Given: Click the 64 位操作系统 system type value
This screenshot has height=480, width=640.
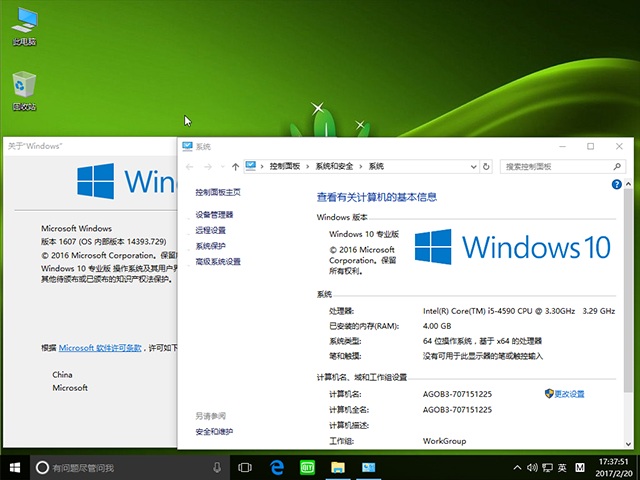Looking at the screenshot, I should tap(482, 341).
